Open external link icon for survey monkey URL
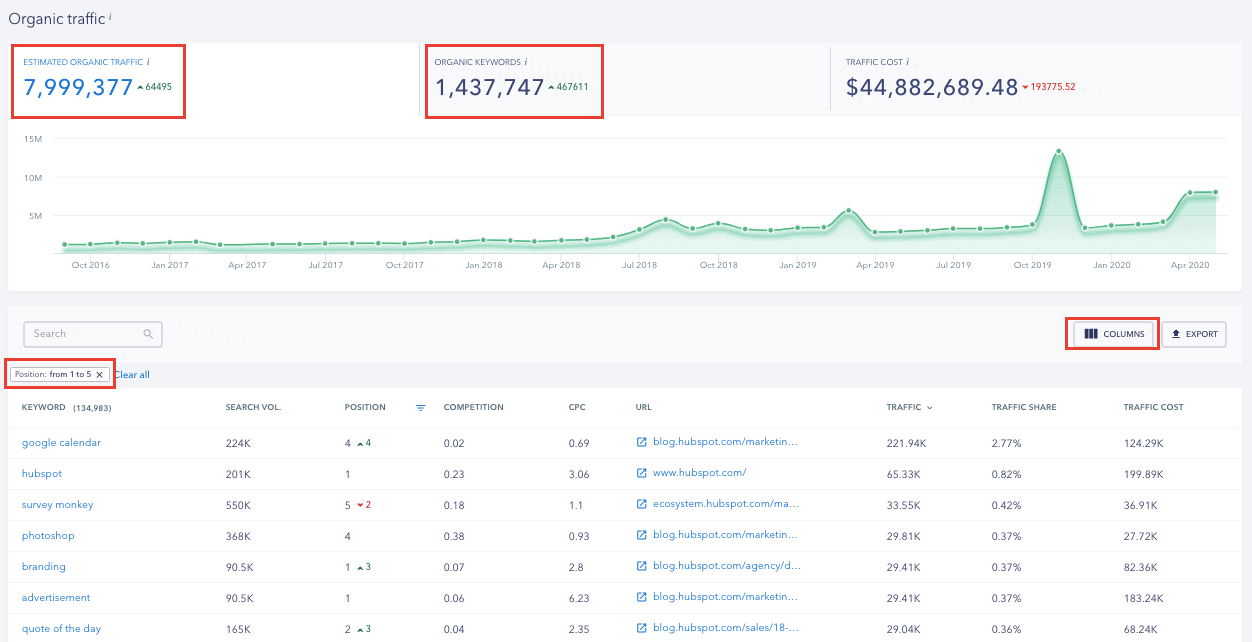Viewport: 1252px width, 642px height. pos(642,504)
